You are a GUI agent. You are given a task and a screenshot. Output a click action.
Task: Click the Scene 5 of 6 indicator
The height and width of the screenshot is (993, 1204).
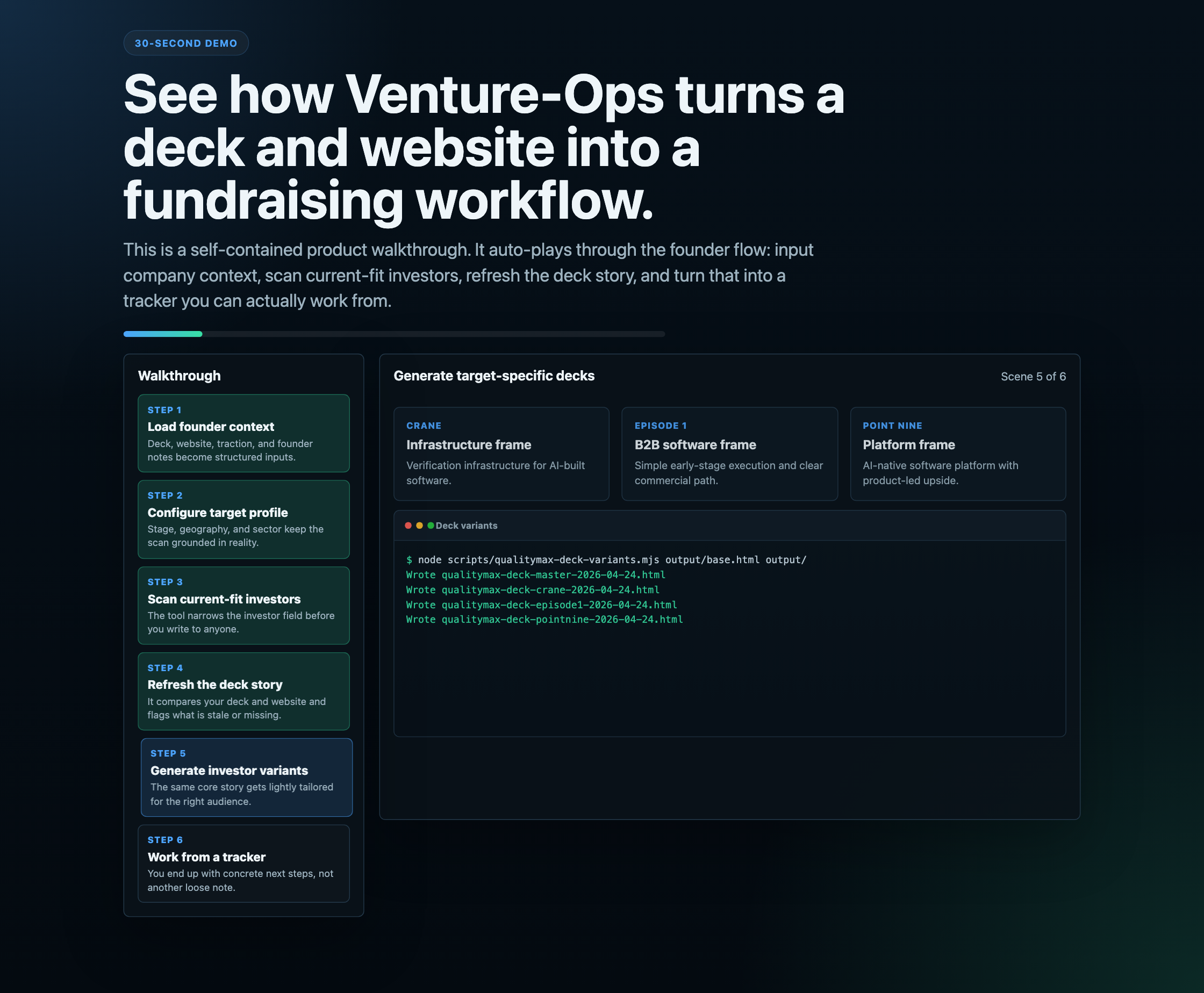1033,376
